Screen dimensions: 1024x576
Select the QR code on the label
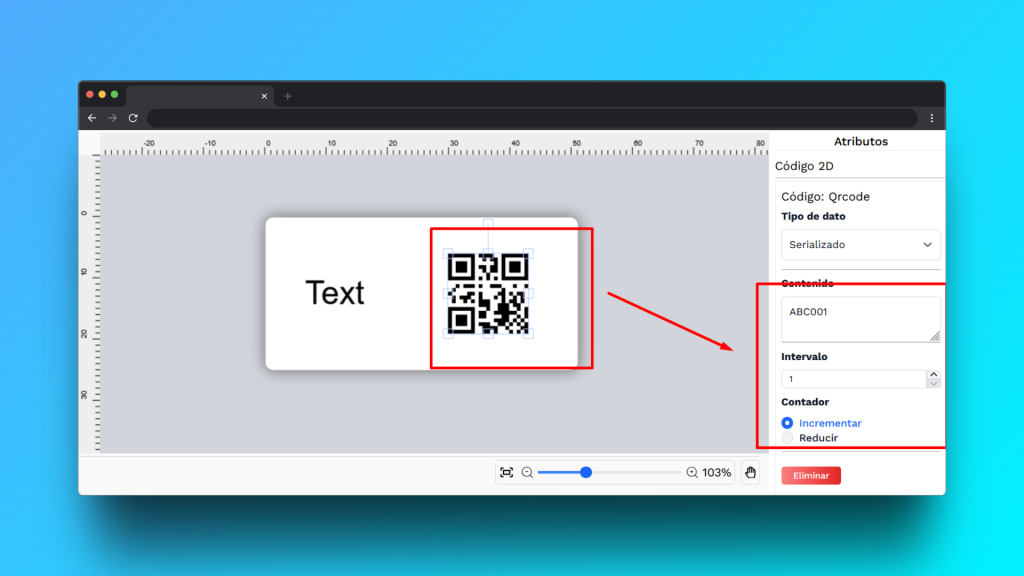coord(488,294)
